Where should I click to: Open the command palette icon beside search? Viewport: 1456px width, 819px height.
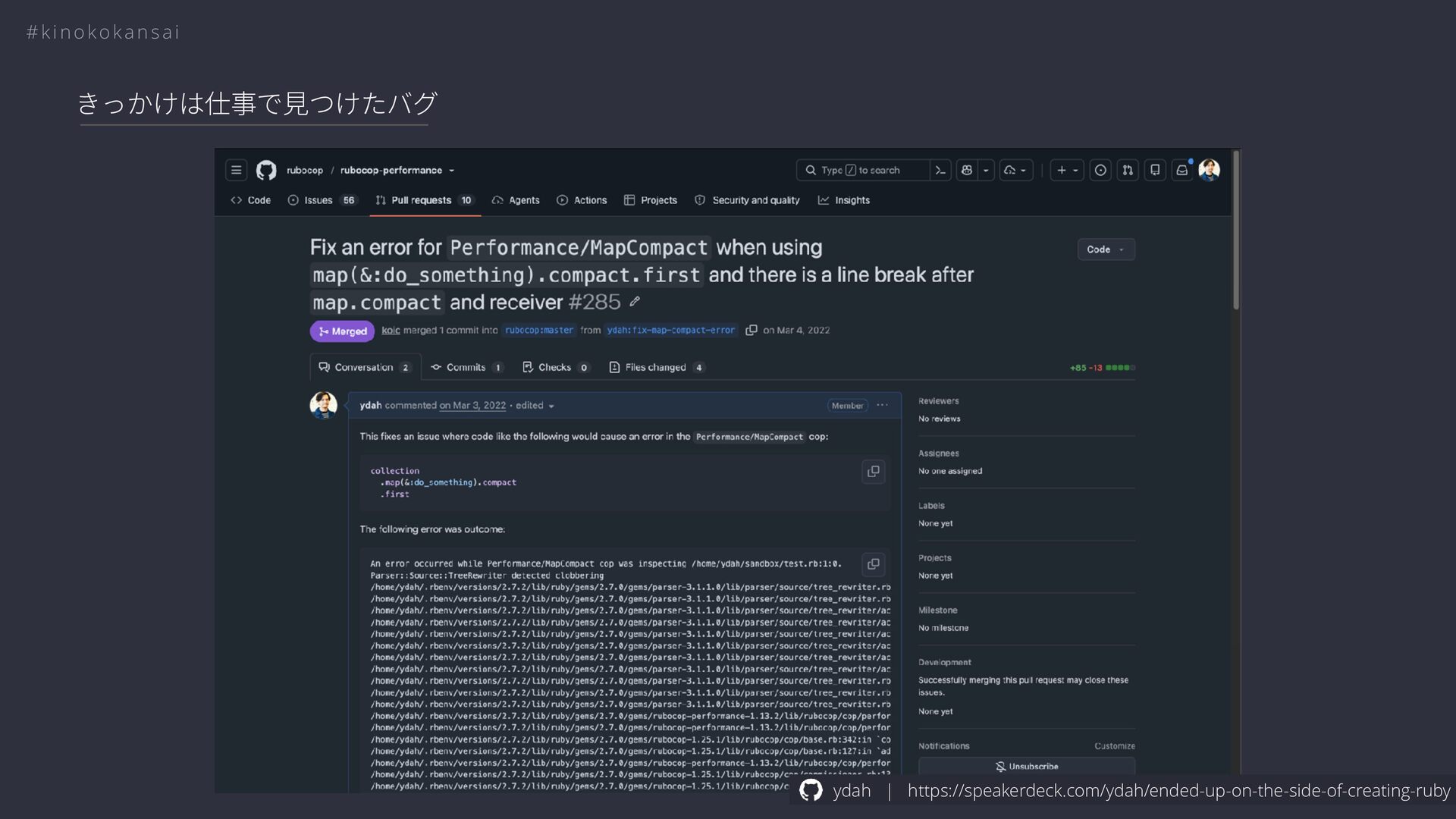point(940,171)
